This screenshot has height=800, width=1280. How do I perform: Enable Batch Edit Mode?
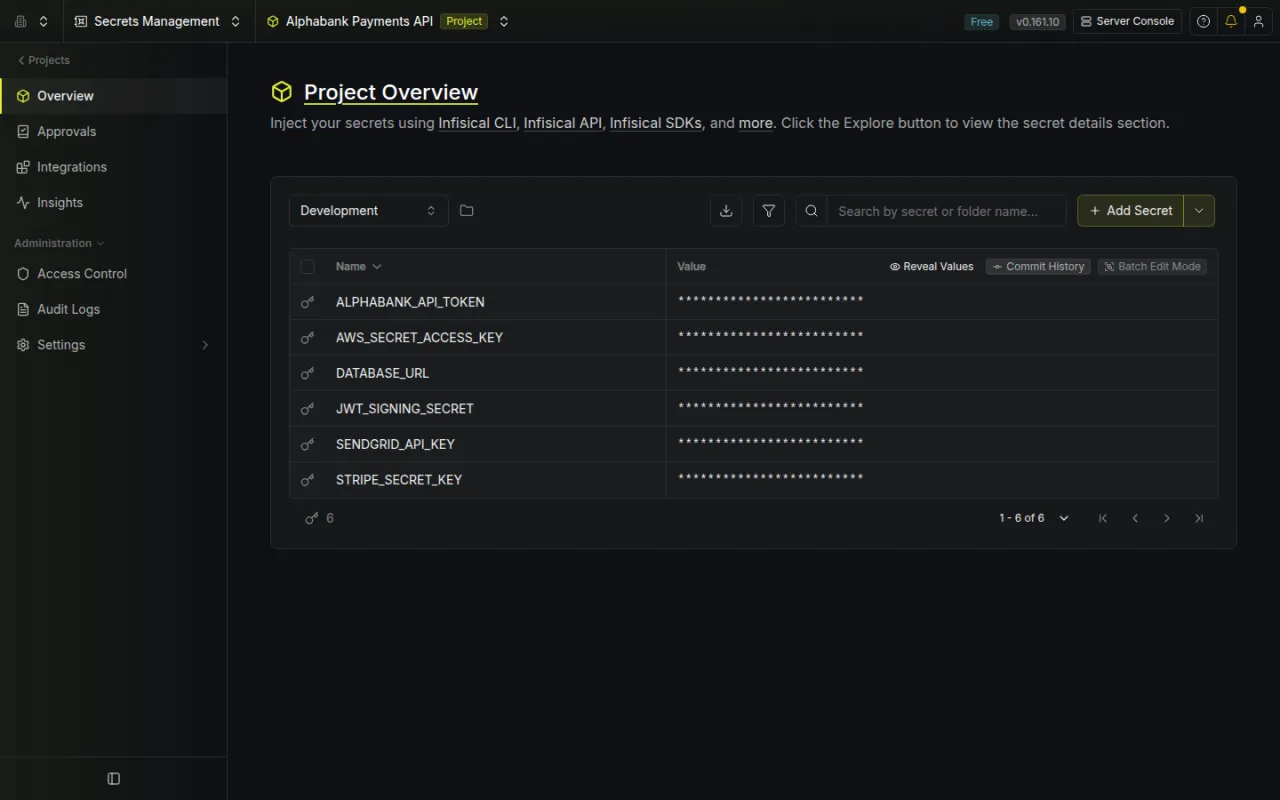pyautogui.click(x=1152, y=267)
